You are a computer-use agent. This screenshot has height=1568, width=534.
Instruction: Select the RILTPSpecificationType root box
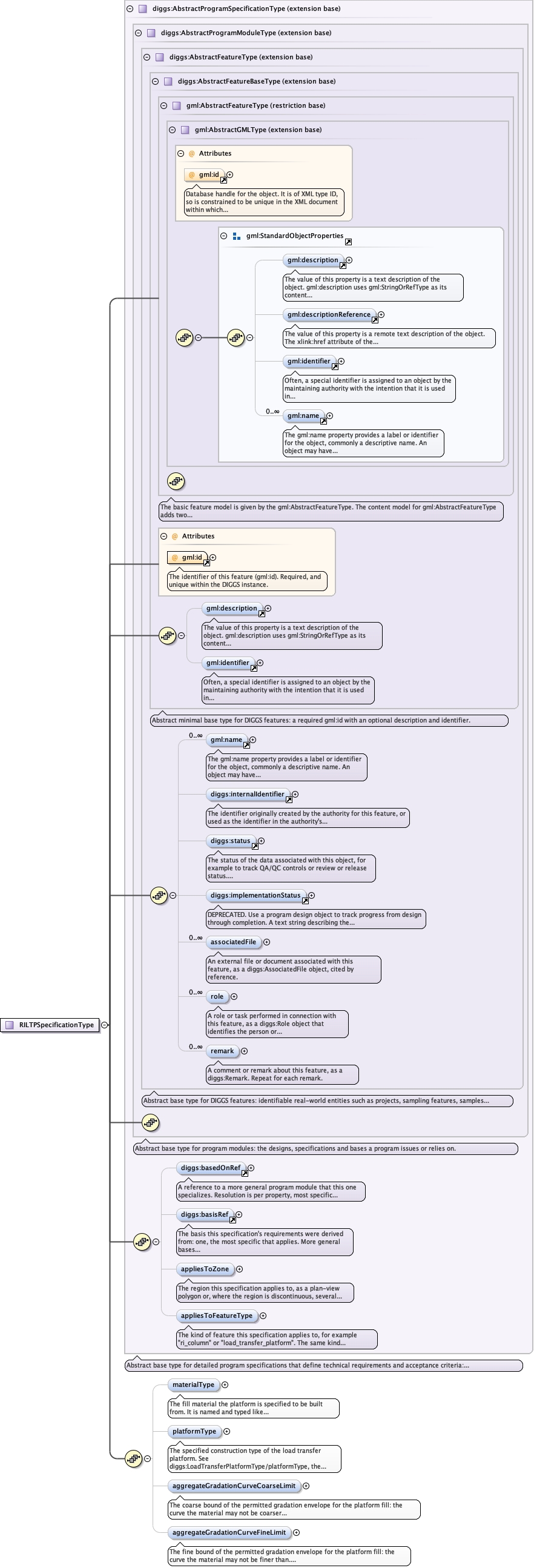pyautogui.click(x=50, y=1025)
